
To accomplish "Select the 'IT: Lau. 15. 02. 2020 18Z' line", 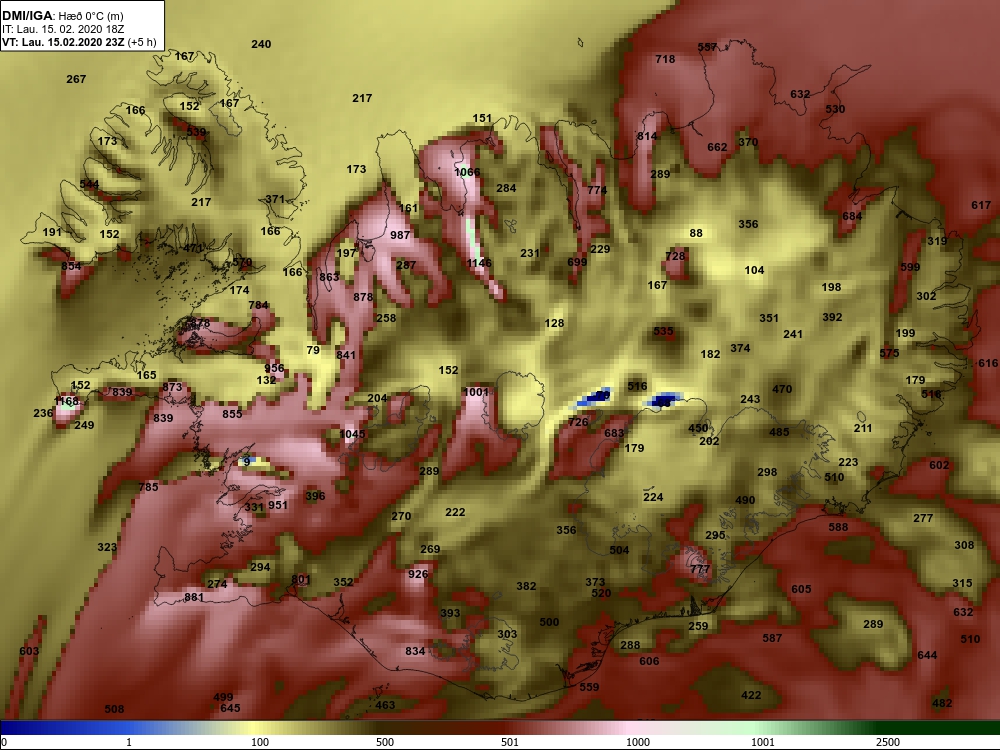I will [x=62, y=29].
